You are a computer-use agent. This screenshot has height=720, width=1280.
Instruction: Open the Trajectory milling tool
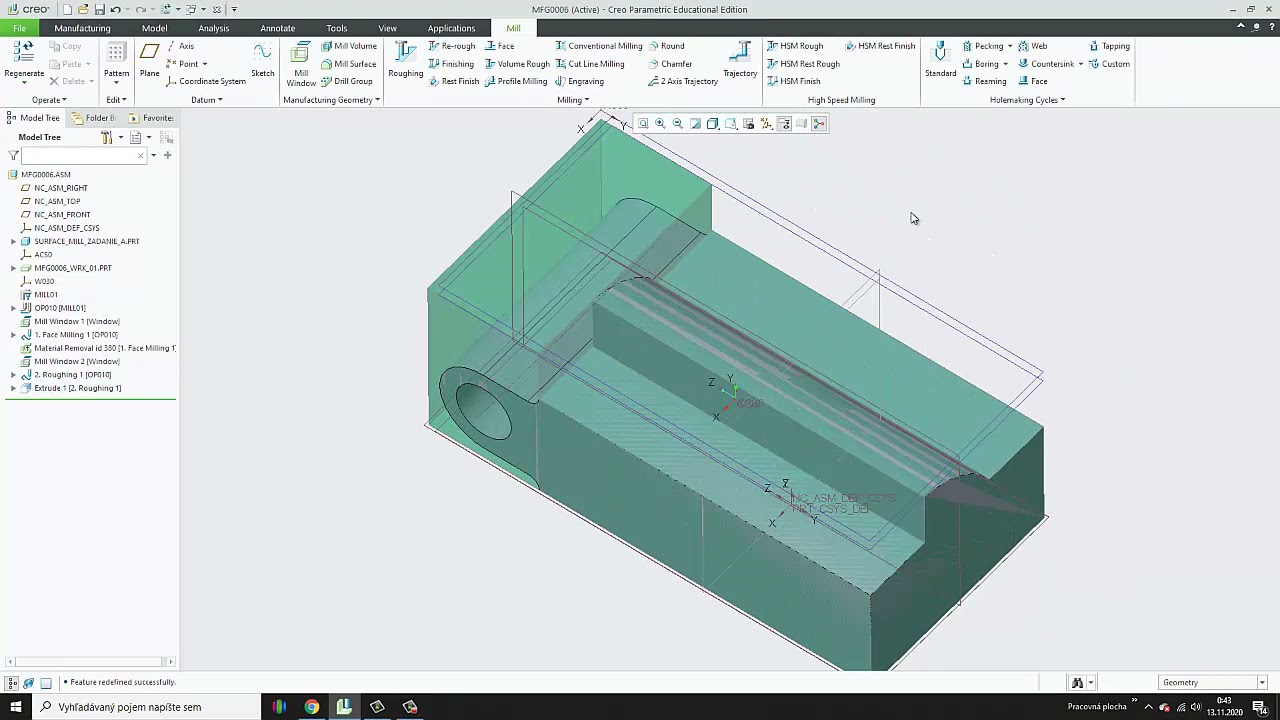740,60
